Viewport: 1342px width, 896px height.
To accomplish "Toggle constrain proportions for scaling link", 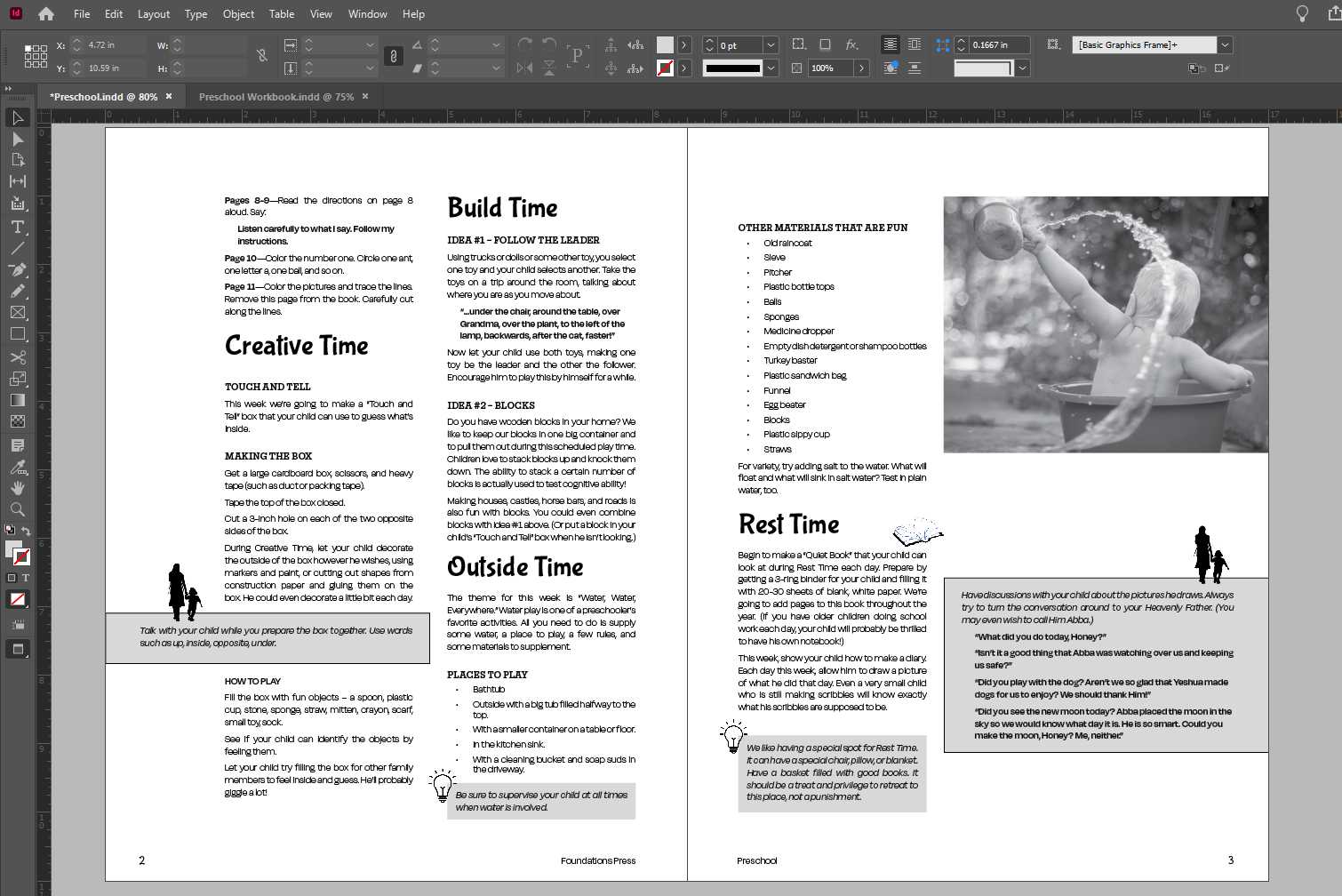I will [393, 56].
